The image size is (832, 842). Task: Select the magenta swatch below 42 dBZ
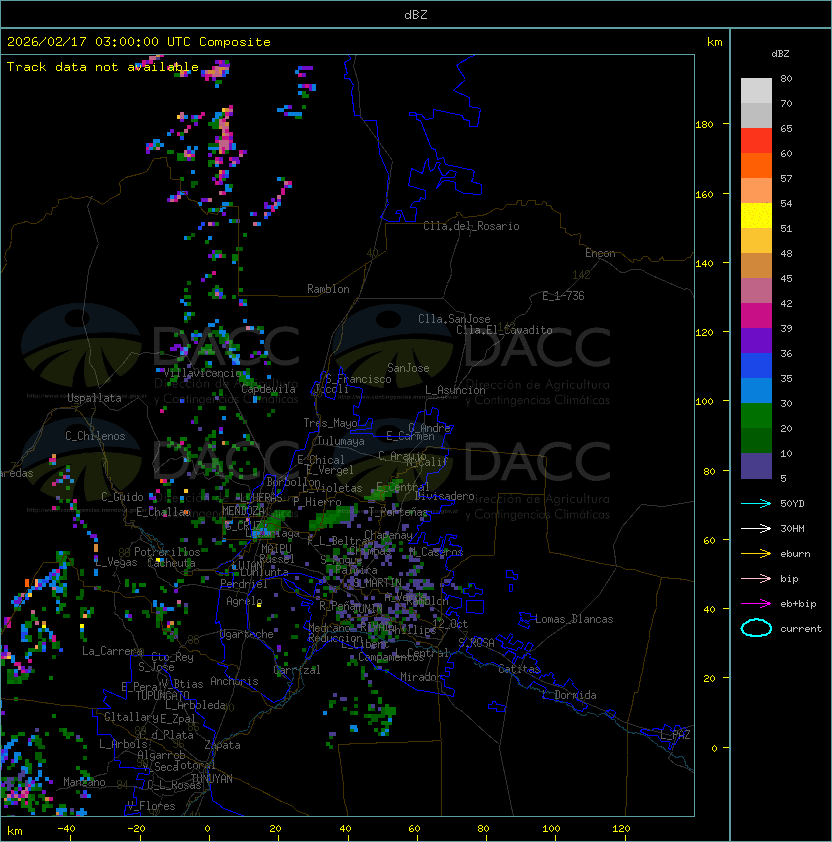[756, 315]
